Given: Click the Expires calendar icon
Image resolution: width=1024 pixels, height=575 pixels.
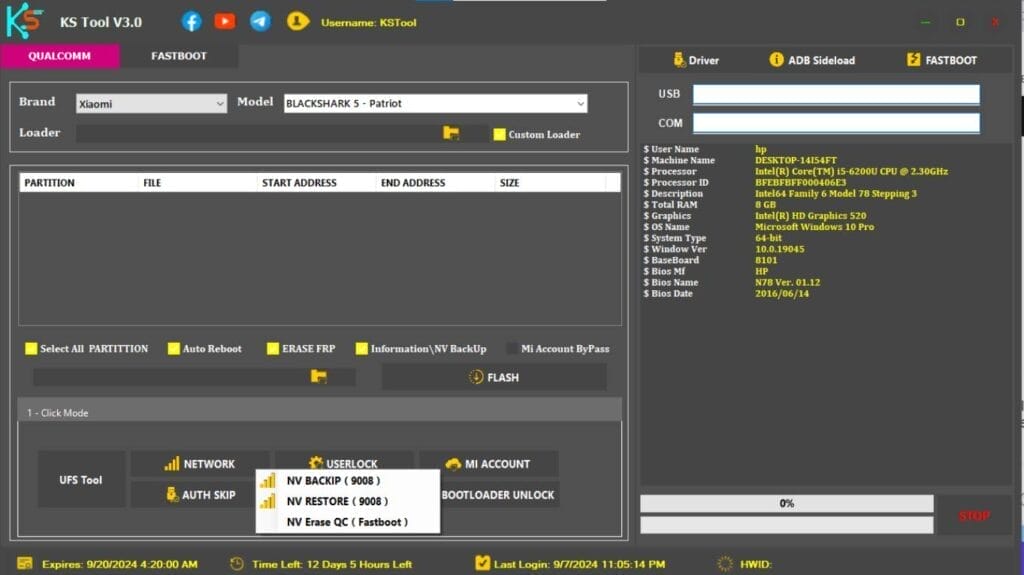Looking at the screenshot, I should point(25,563).
